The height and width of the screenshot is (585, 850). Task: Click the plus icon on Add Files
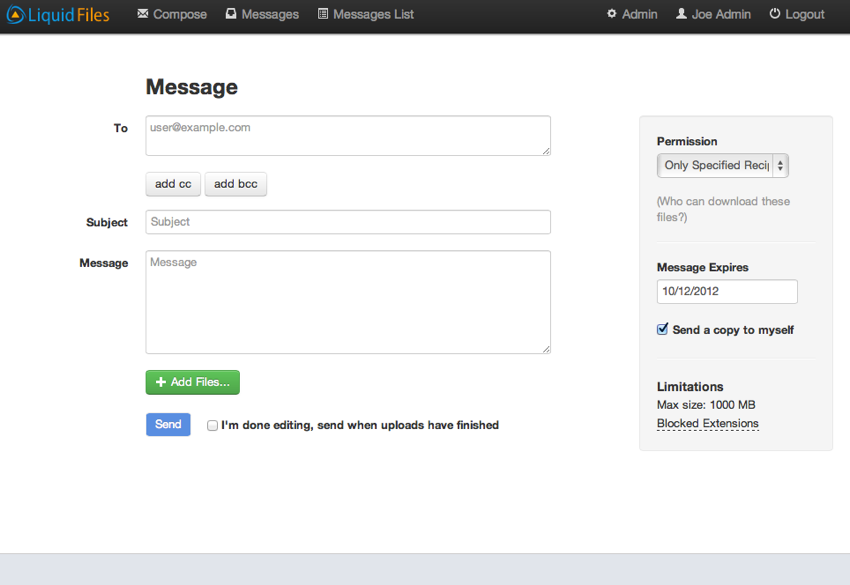tap(160, 382)
